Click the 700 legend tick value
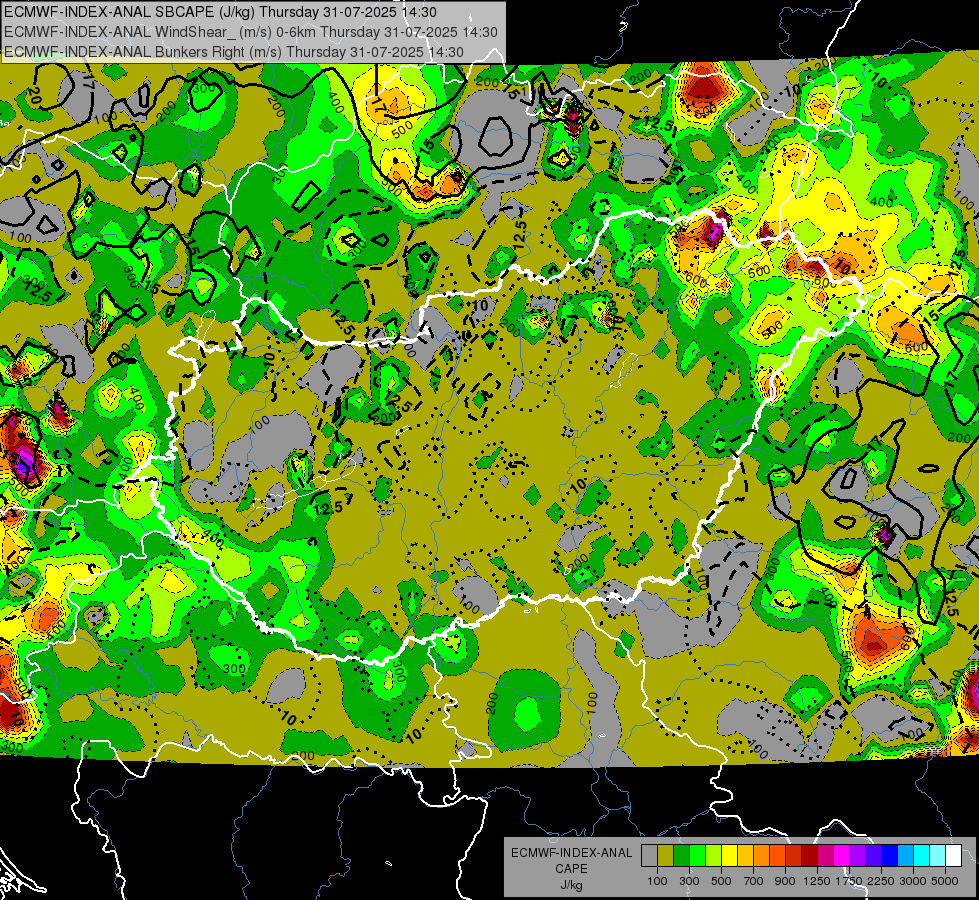The height and width of the screenshot is (900, 979). pos(754,881)
